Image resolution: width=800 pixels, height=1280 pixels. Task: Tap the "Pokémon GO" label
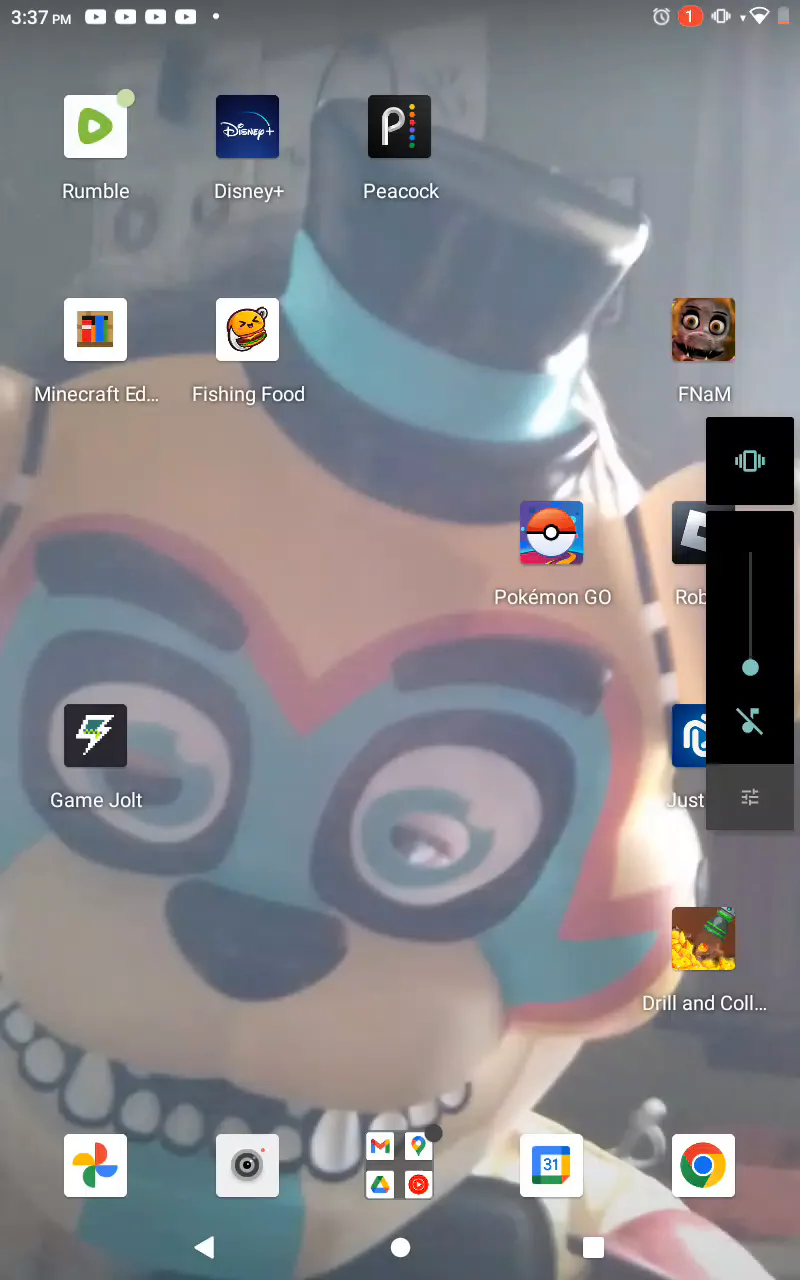[552, 597]
